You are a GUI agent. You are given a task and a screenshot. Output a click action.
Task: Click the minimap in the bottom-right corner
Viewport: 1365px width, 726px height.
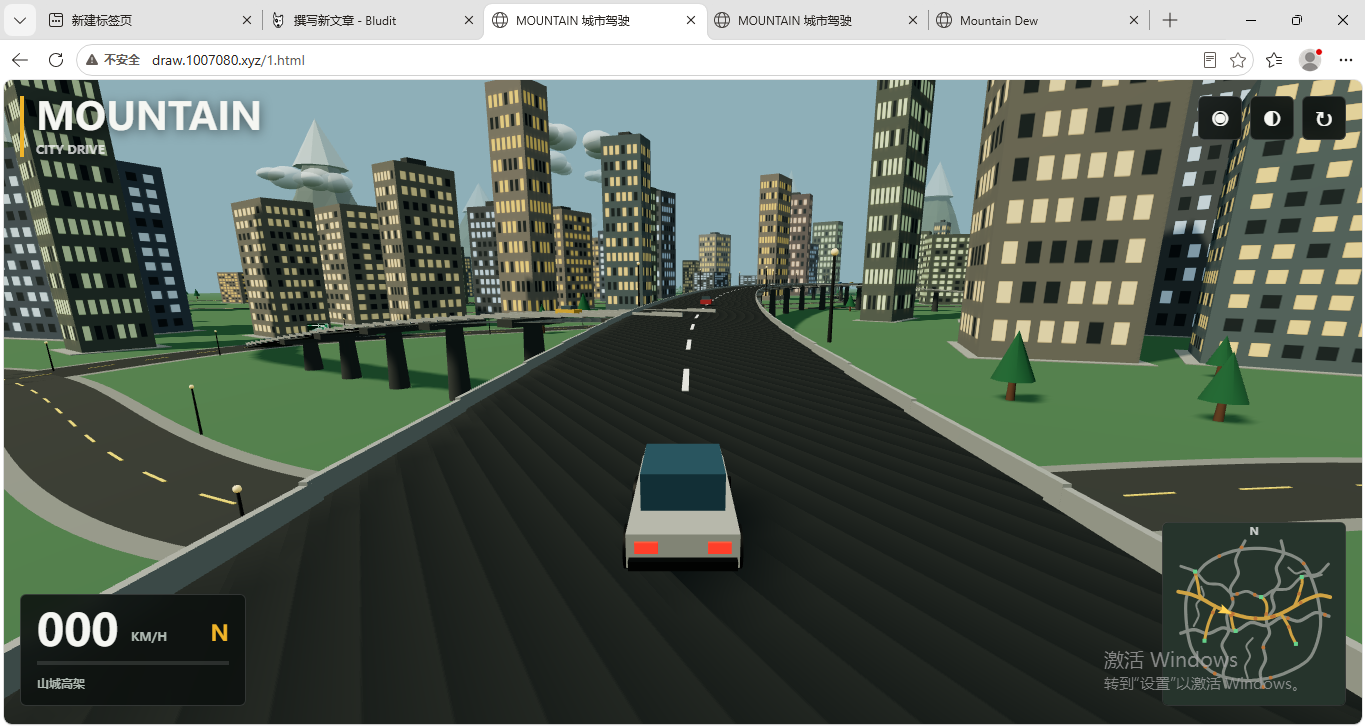click(x=1254, y=614)
